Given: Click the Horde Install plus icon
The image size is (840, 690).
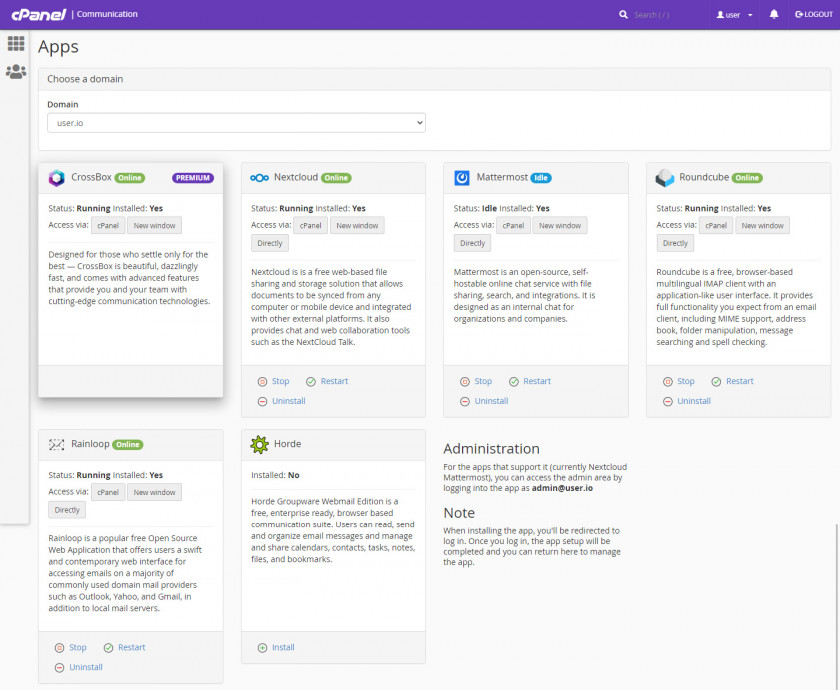Looking at the screenshot, I should 262,648.
